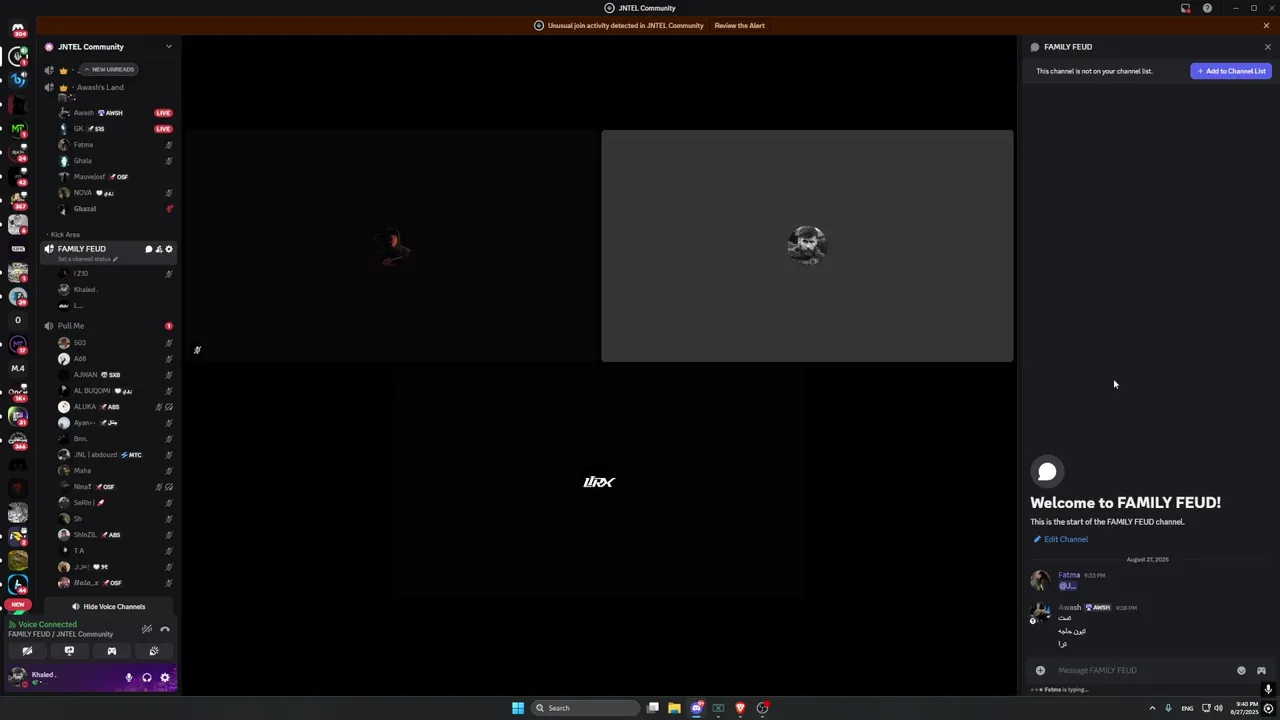Open emoji picker in message box
The width and height of the screenshot is (1280, 720).
pyautogui.click(x=1241, y=671)
